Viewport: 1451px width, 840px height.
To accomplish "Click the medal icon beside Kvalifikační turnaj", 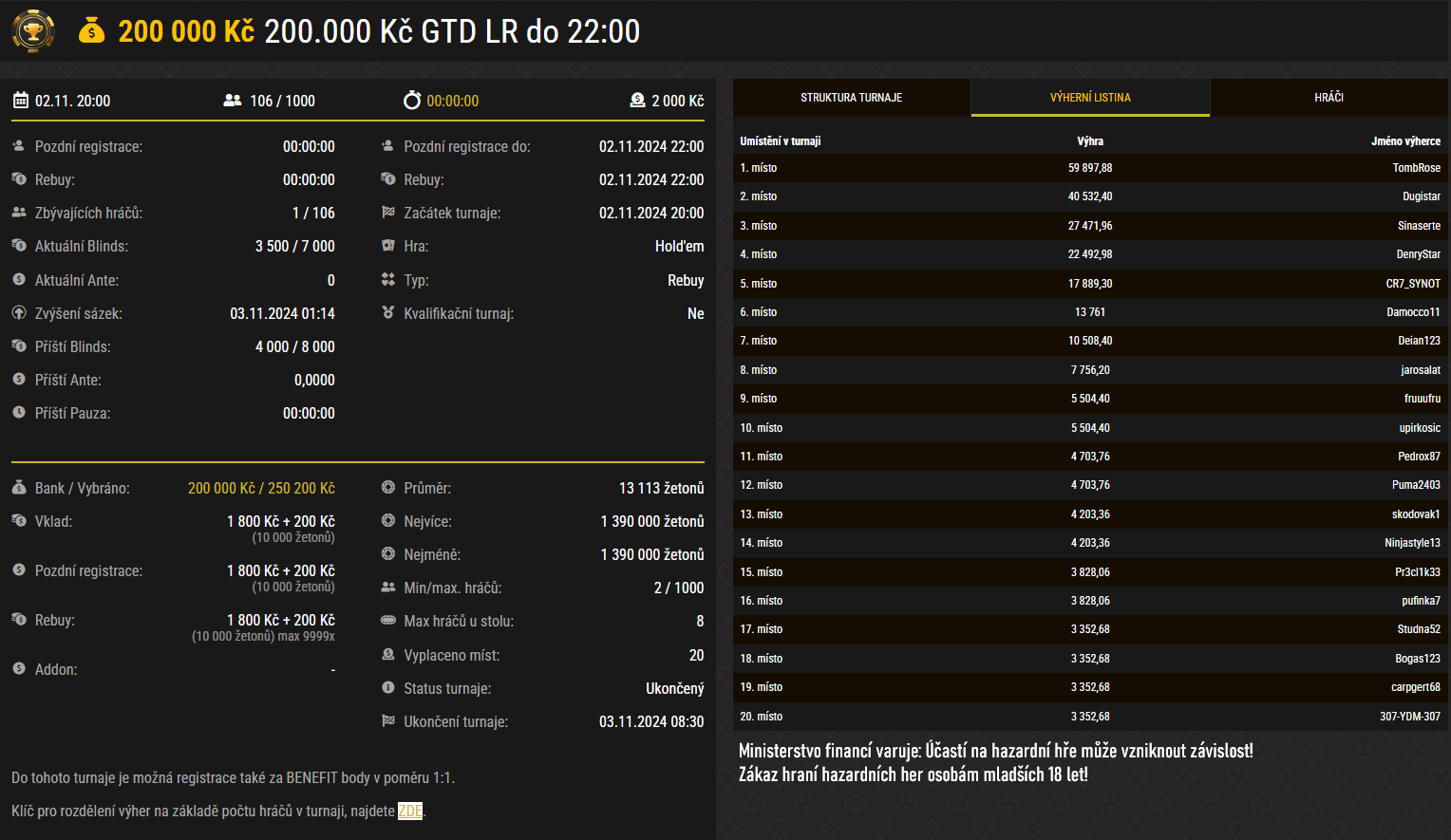I will click(389, 313).
